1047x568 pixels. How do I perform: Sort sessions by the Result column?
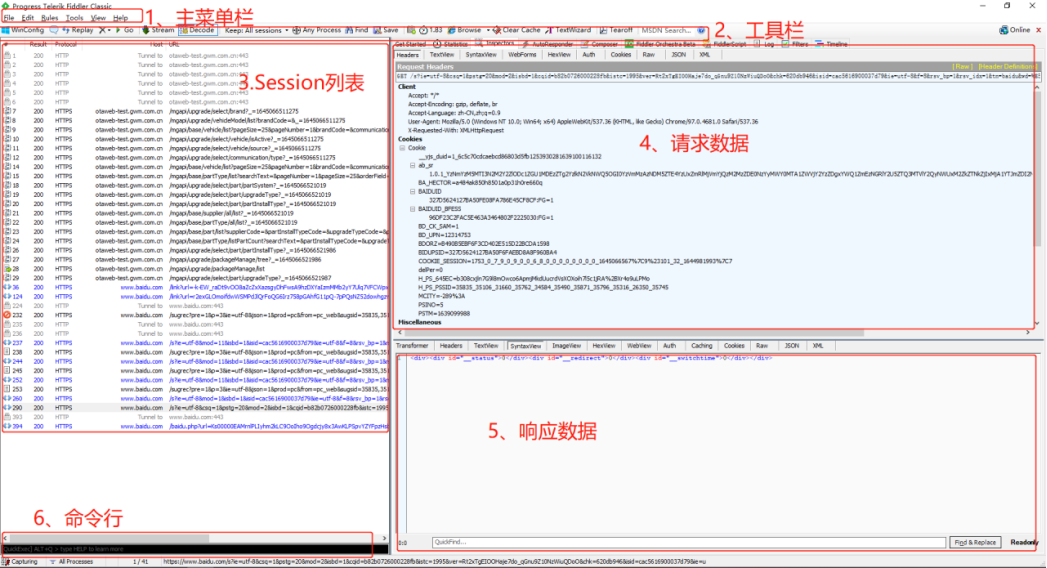[37, 45]
